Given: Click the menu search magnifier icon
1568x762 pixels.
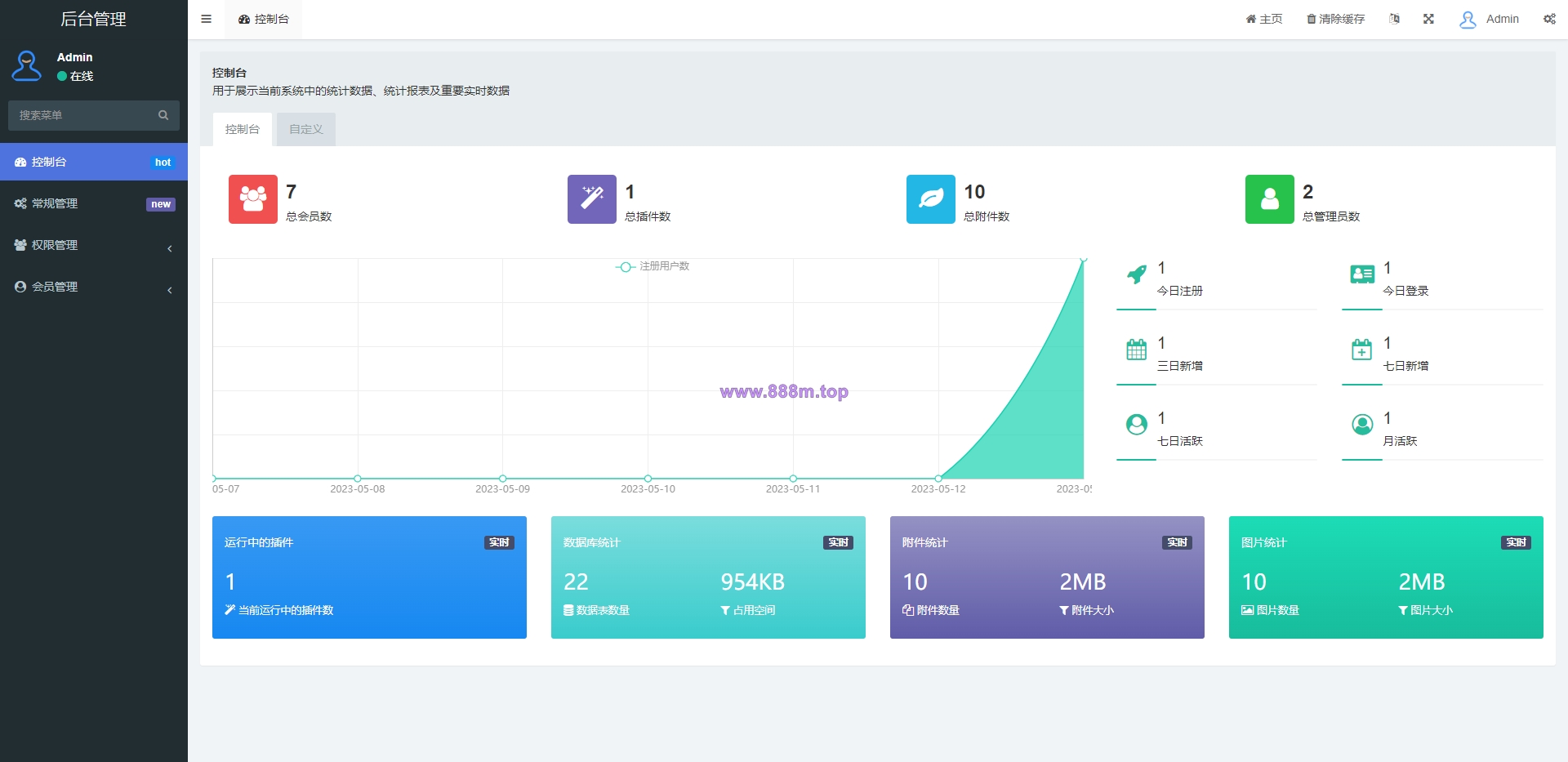Looking at the screenshot, I should [163, 115].
